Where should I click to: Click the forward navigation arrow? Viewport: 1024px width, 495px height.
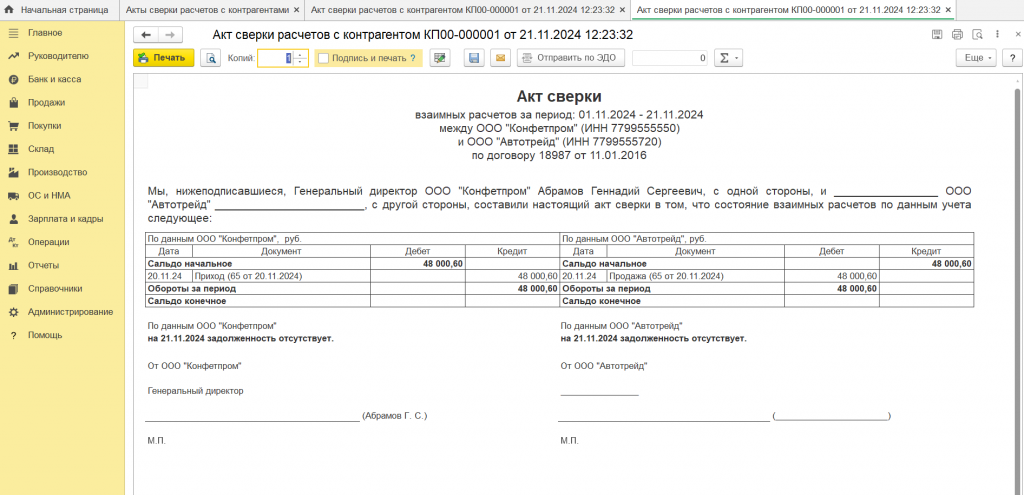[x=170, y=35]
